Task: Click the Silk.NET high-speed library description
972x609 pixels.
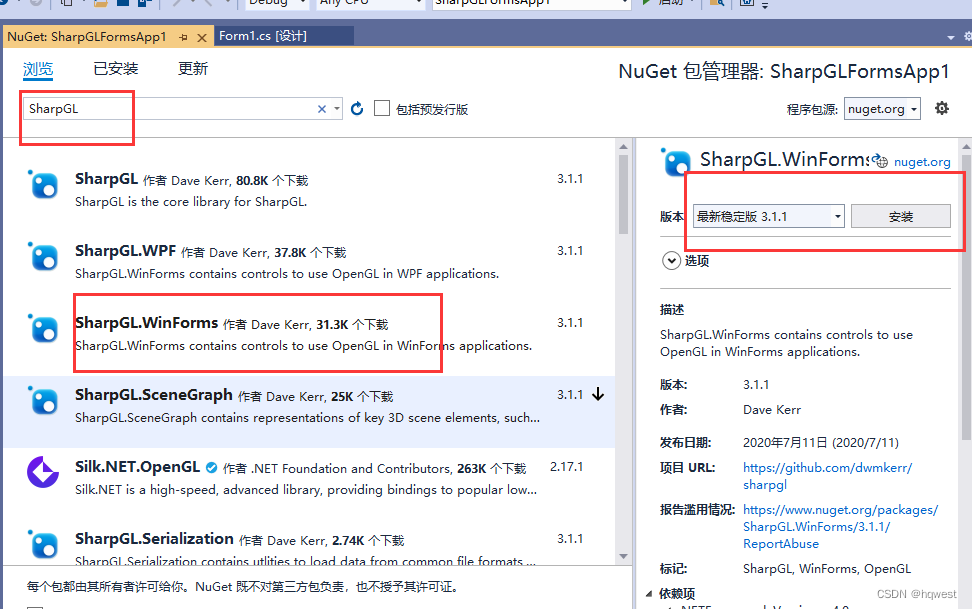Action: 306,489
